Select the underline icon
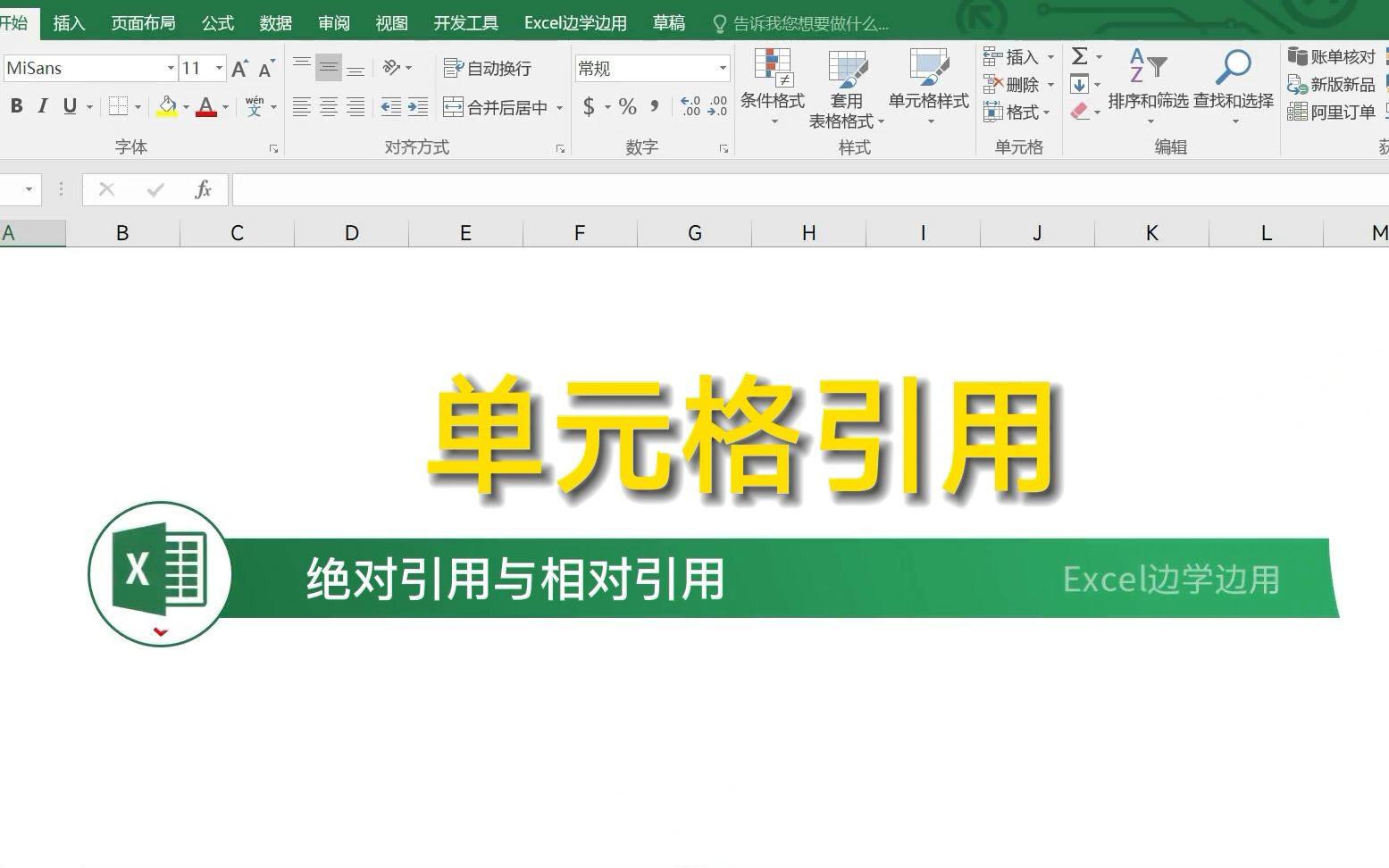Image resolution: width=1389 pixels, height=868 pixels. (68, 105)
